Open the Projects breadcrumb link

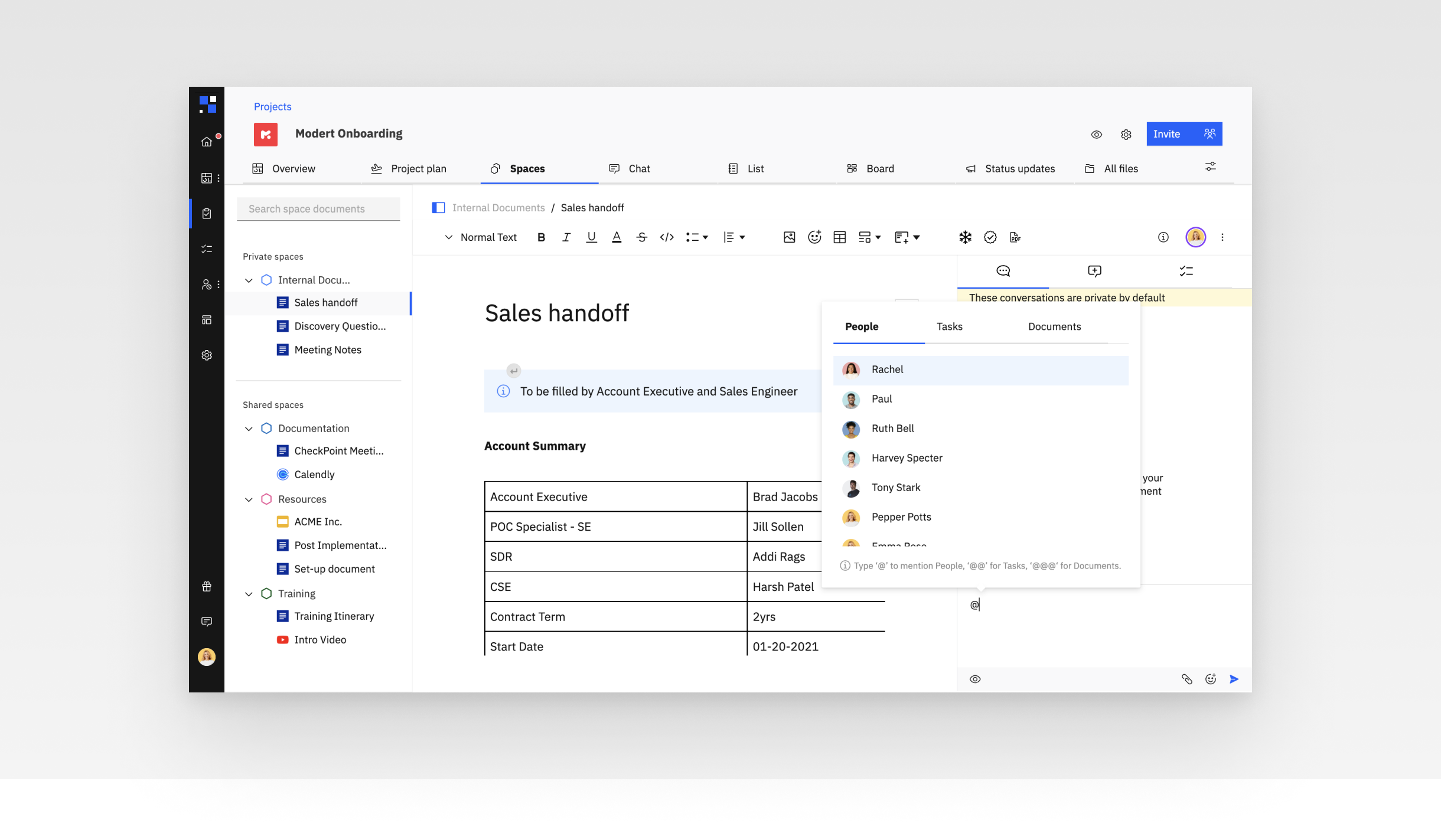(x=272, y=107)
